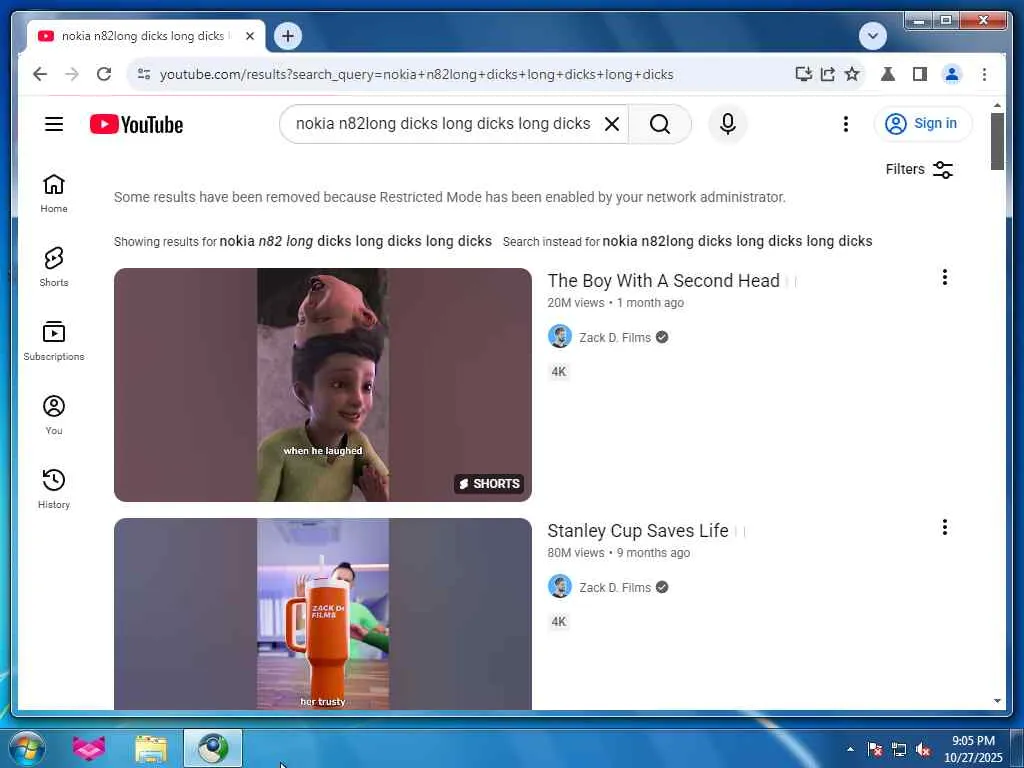The width and height of the screenshot is (1024, 768).
Task: Click inside the YouTube search field
Action: click(443, 124)
